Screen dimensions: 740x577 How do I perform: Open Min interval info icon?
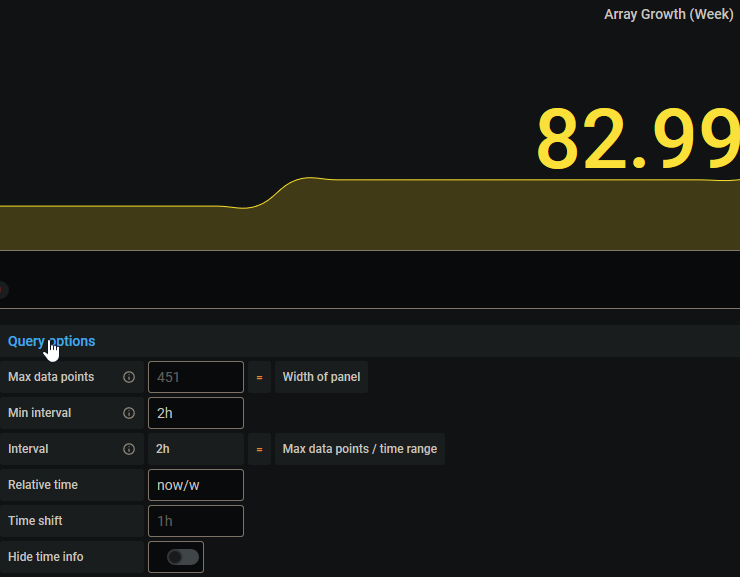point(129,413)
